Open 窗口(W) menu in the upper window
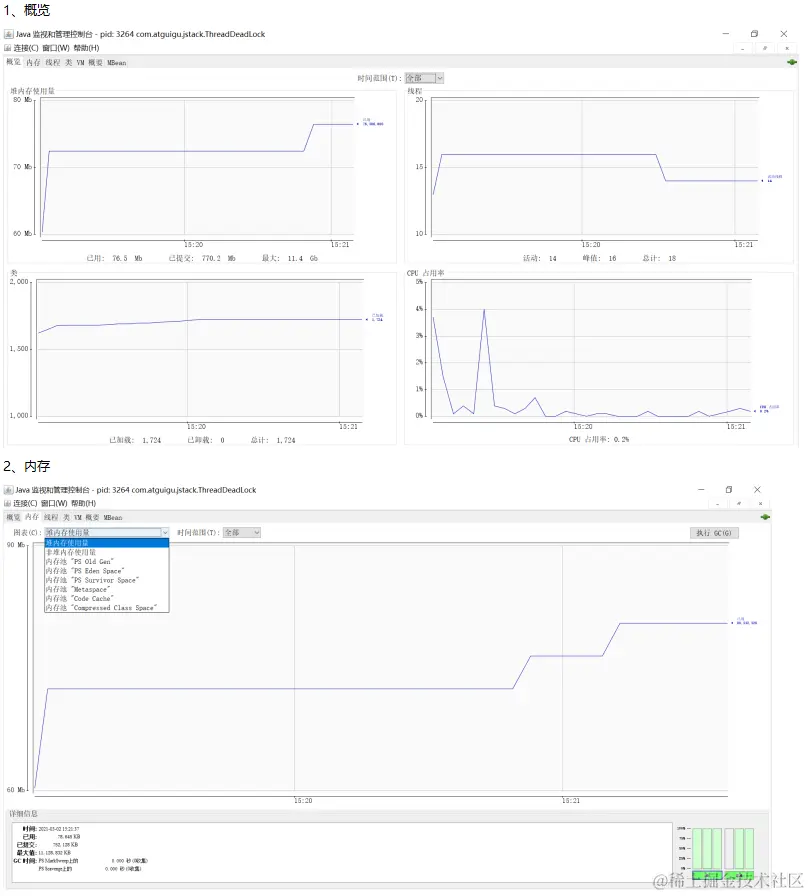 (x=56, y=48)
